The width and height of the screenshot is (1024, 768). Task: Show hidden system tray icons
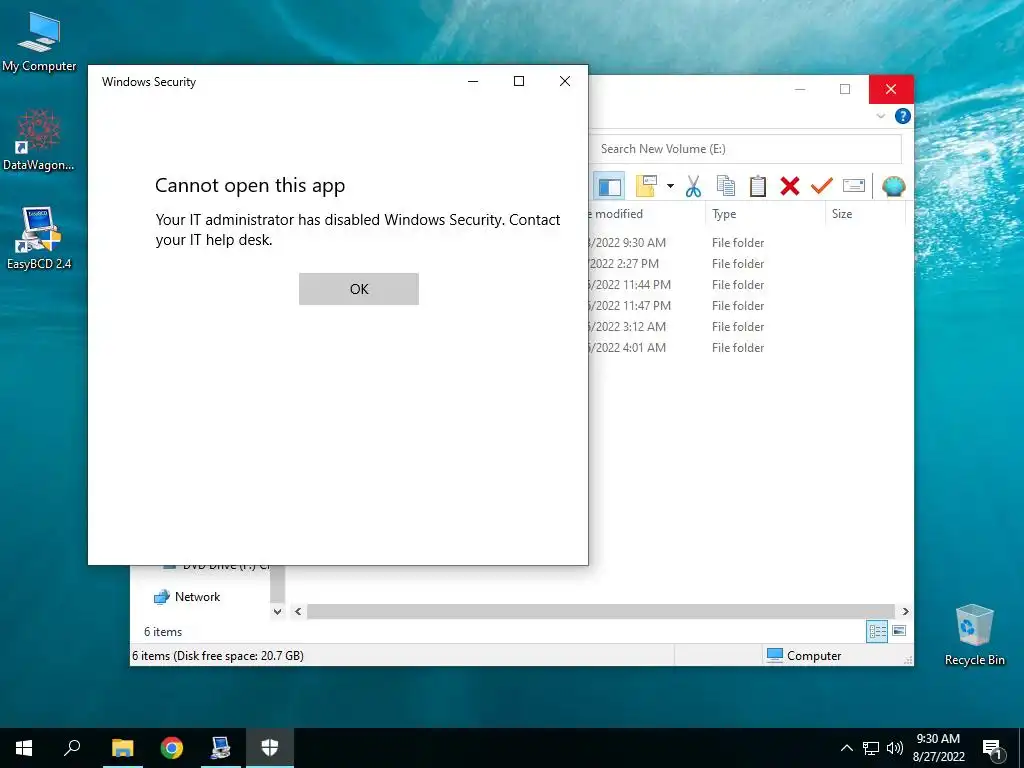[x=846, y=748]
